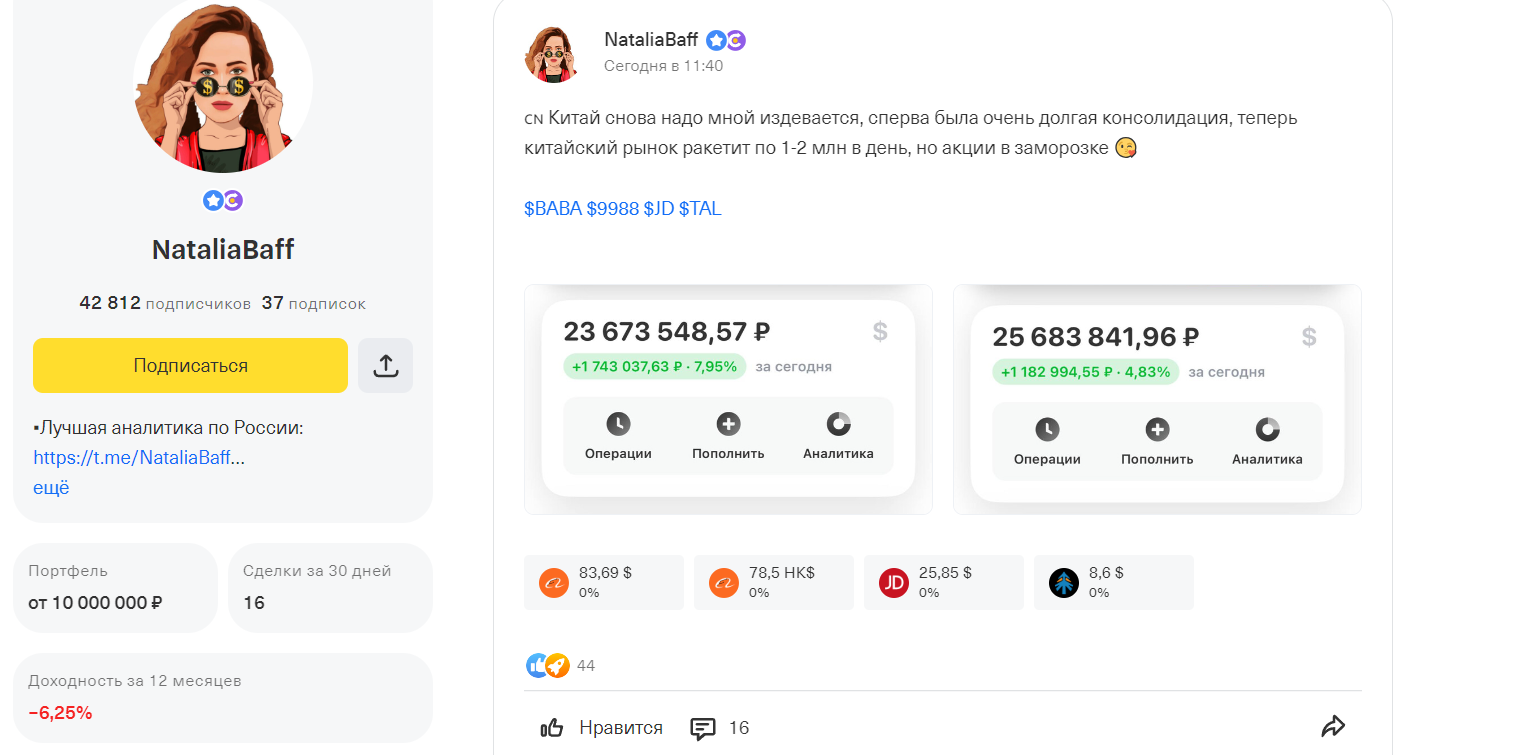This screenshot has width=1514, height=755.
Task: Click the comments speech bubble icon
Action: coord(703,728)
